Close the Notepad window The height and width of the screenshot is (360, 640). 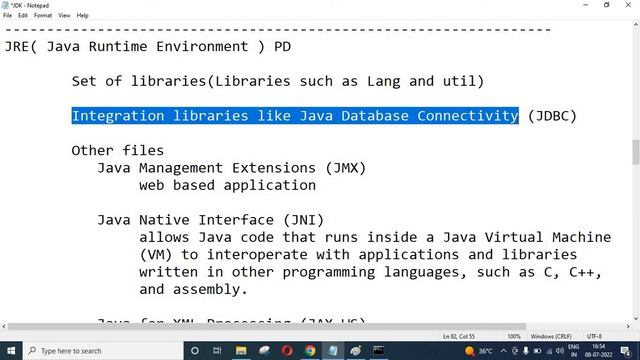pyautogui.click(x=628, y=5)
